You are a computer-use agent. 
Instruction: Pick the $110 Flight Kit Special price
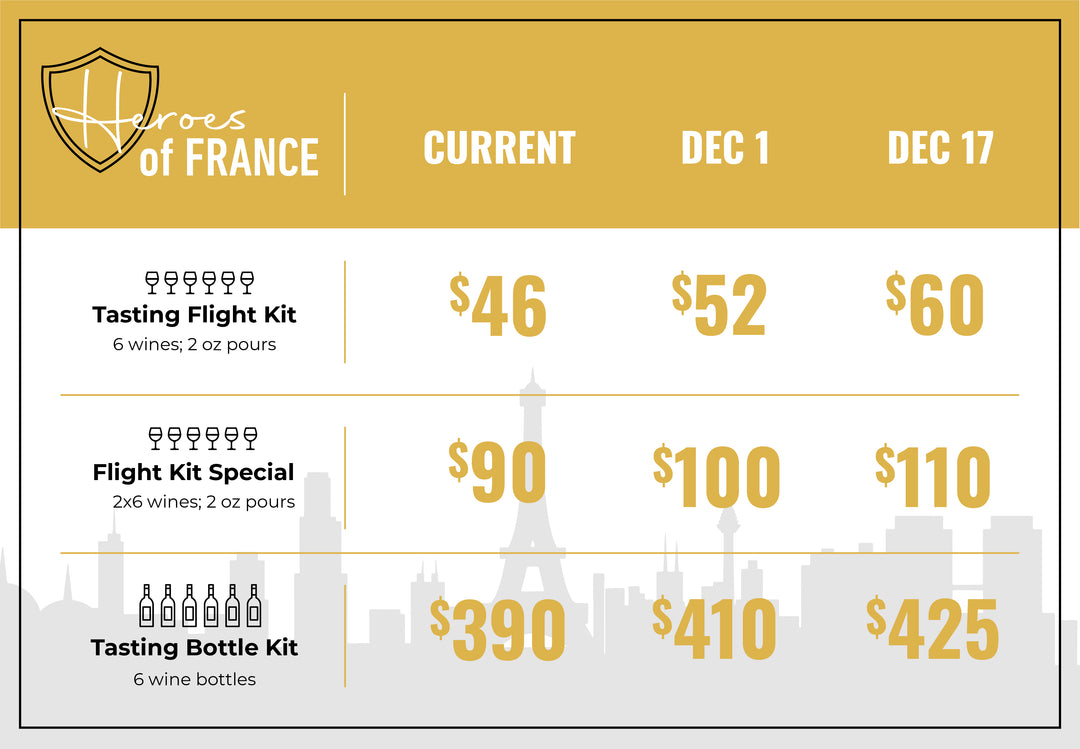pos(933,477)
